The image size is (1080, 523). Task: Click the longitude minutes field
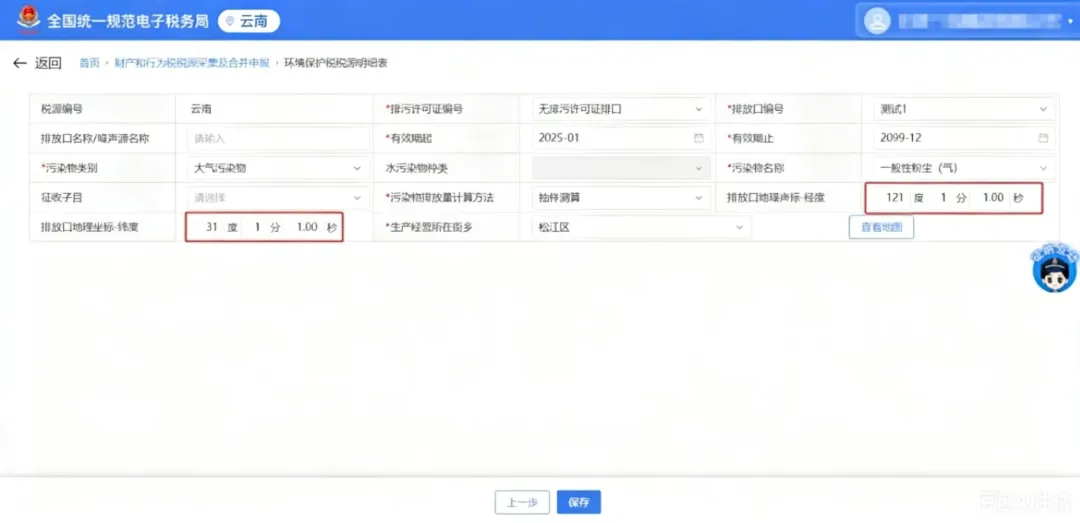943,198
